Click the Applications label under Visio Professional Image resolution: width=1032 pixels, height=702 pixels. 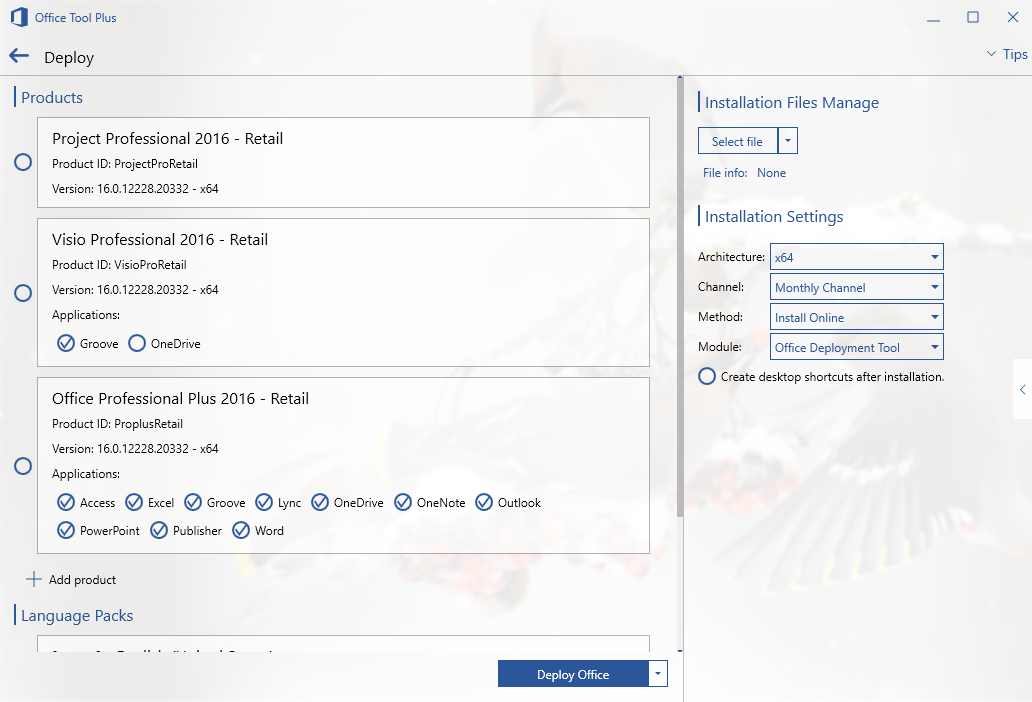tap(86, 315)
